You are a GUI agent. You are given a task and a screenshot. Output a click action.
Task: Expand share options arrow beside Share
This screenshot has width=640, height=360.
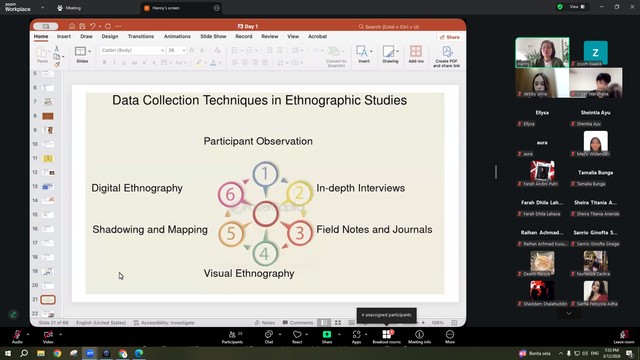coord(339,334)
